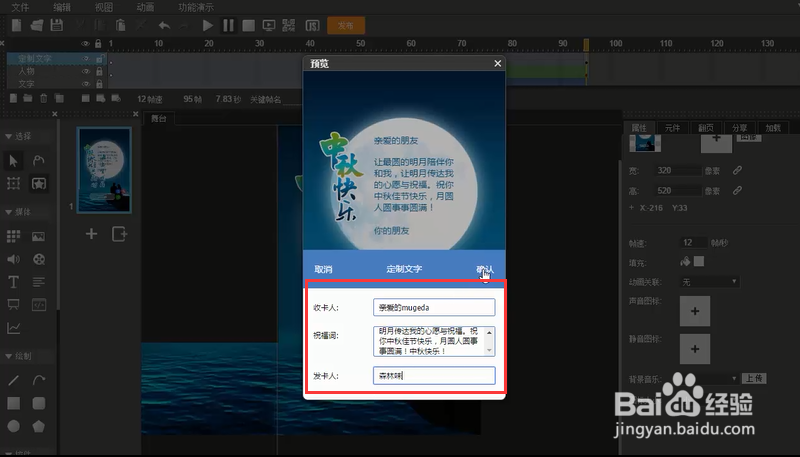
Task: Click the delete layer trash icon
Action: click(x=44, y=98)
